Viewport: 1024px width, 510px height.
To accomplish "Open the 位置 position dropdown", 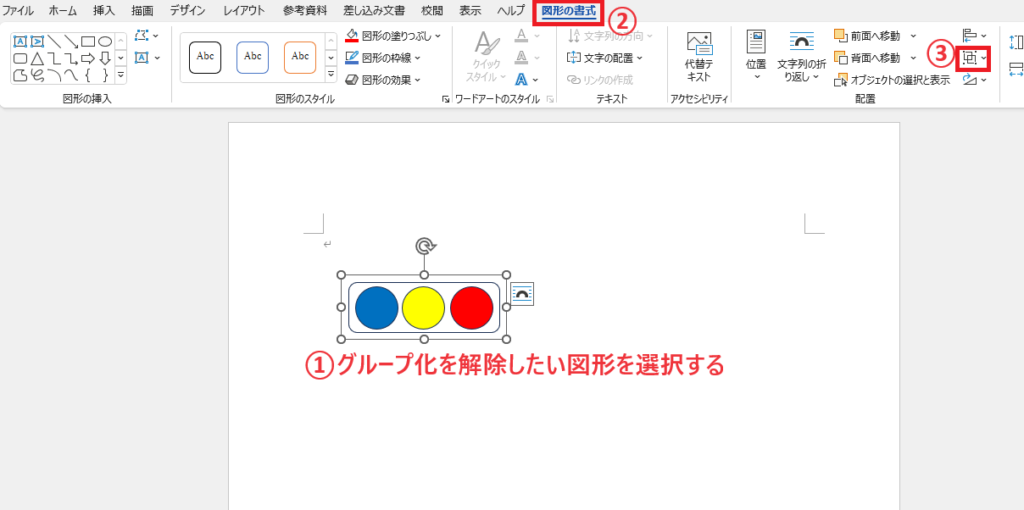I will point(756,56).
